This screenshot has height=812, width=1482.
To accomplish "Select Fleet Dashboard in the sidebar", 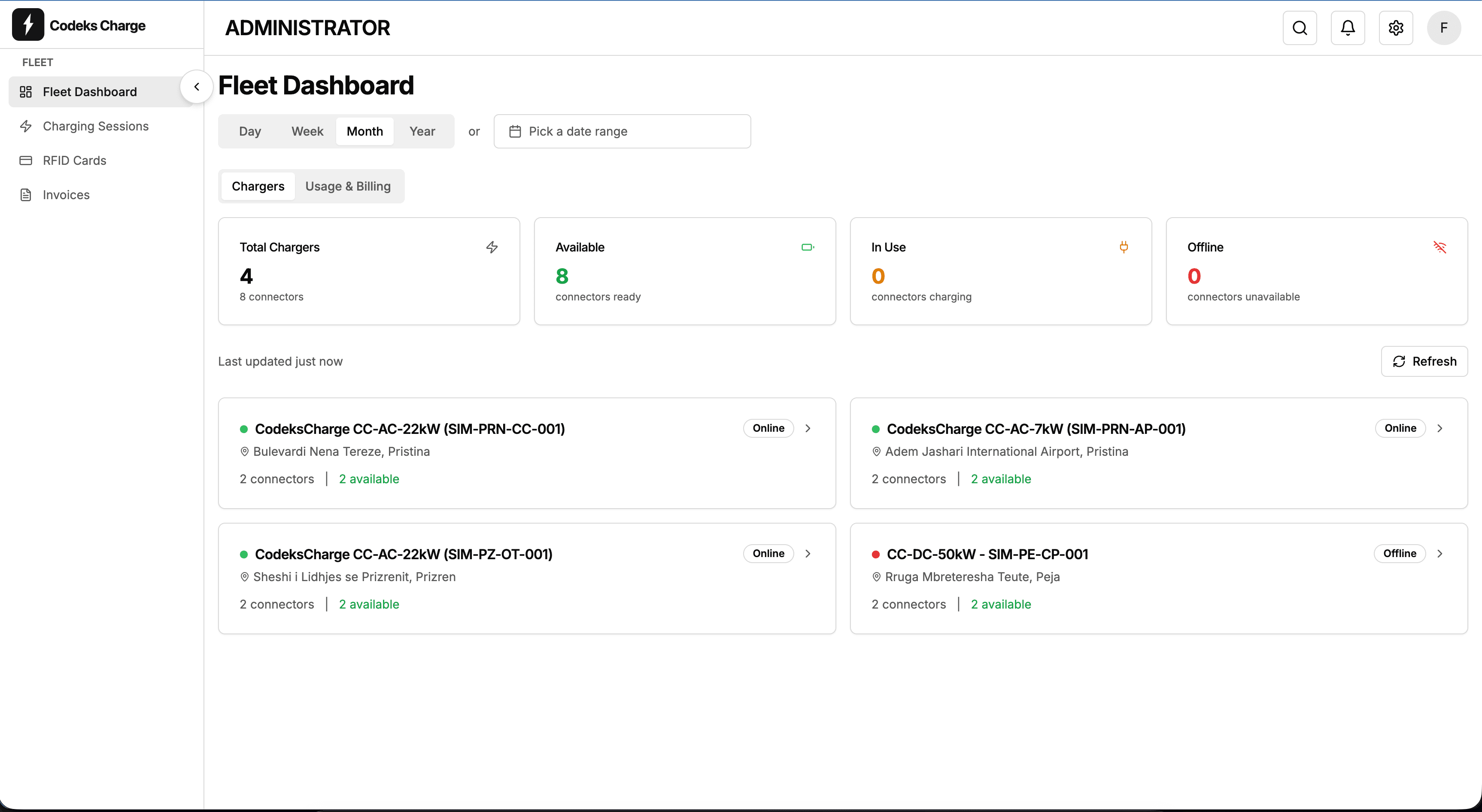I will [x=89, y=91].
